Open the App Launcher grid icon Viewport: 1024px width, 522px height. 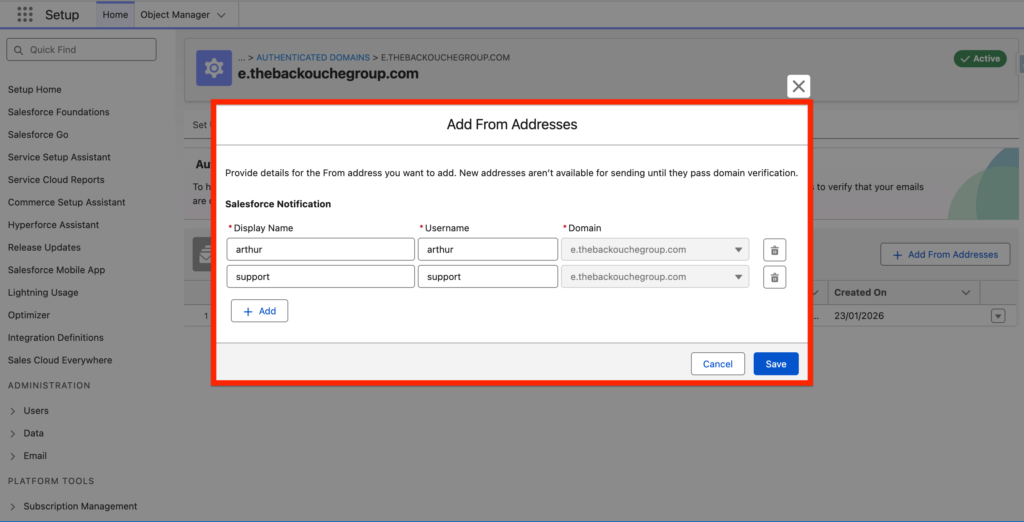[25, 15]
